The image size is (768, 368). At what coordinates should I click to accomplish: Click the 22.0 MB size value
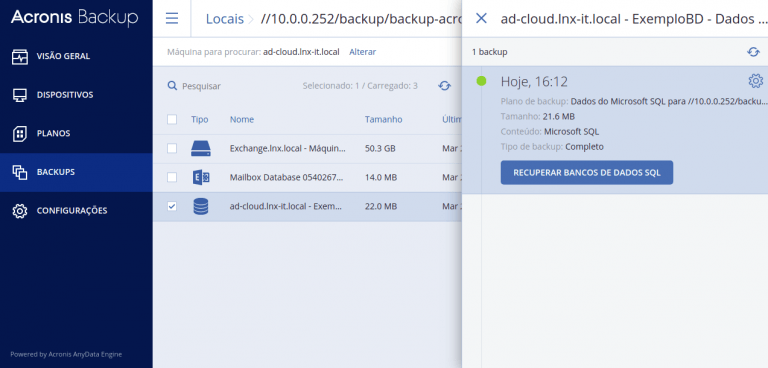coord(381,206)
